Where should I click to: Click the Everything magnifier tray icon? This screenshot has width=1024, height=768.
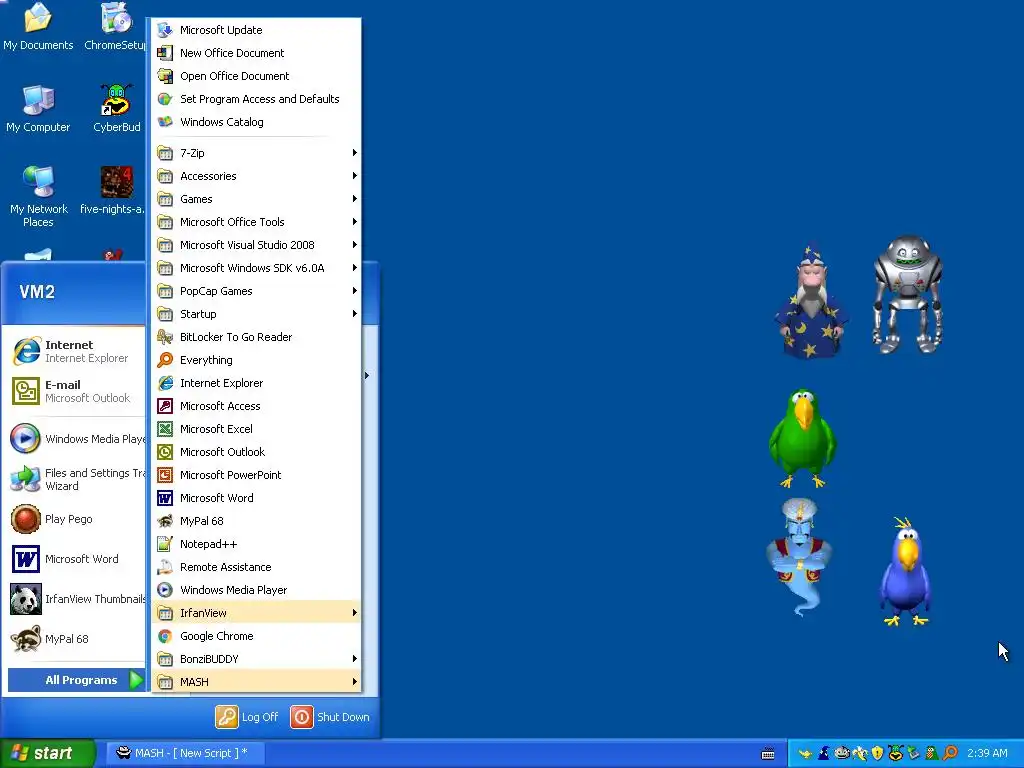(x=950, y=753)
